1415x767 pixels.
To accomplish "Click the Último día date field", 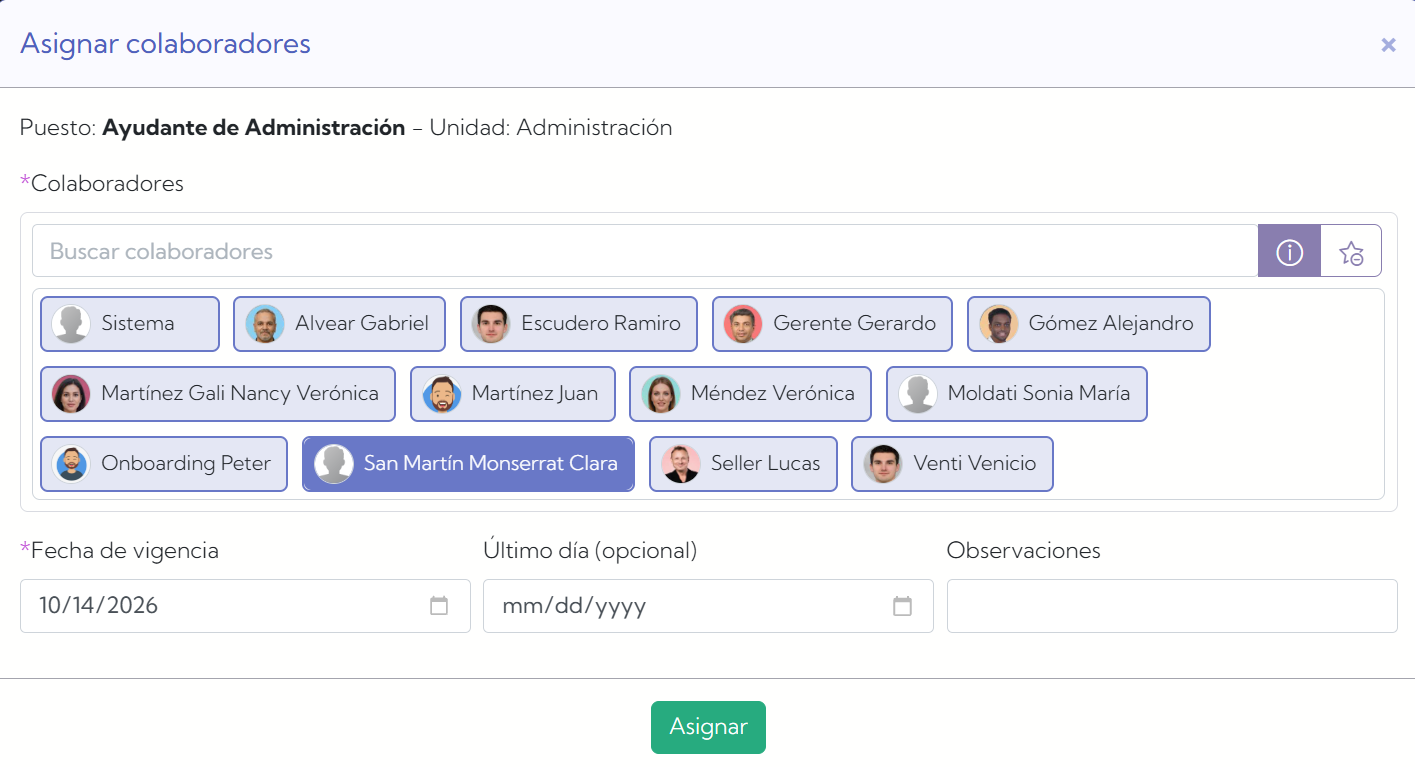I will coord(708,606).
